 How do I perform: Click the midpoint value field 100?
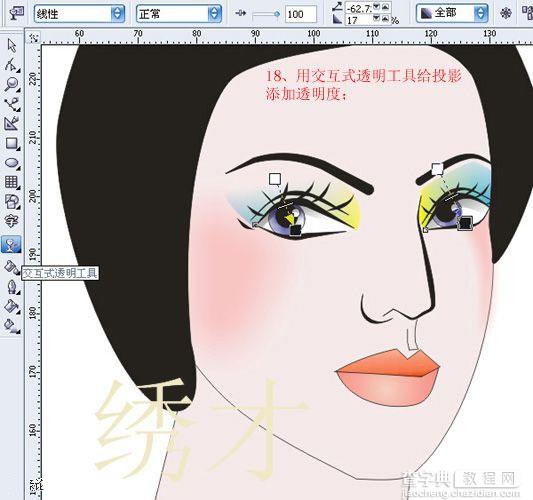point(300,14)
